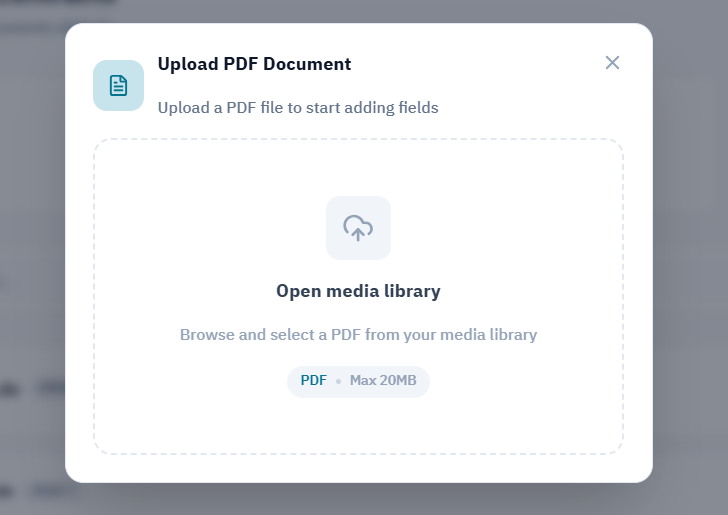Open media library via its heading

point(358,291)
